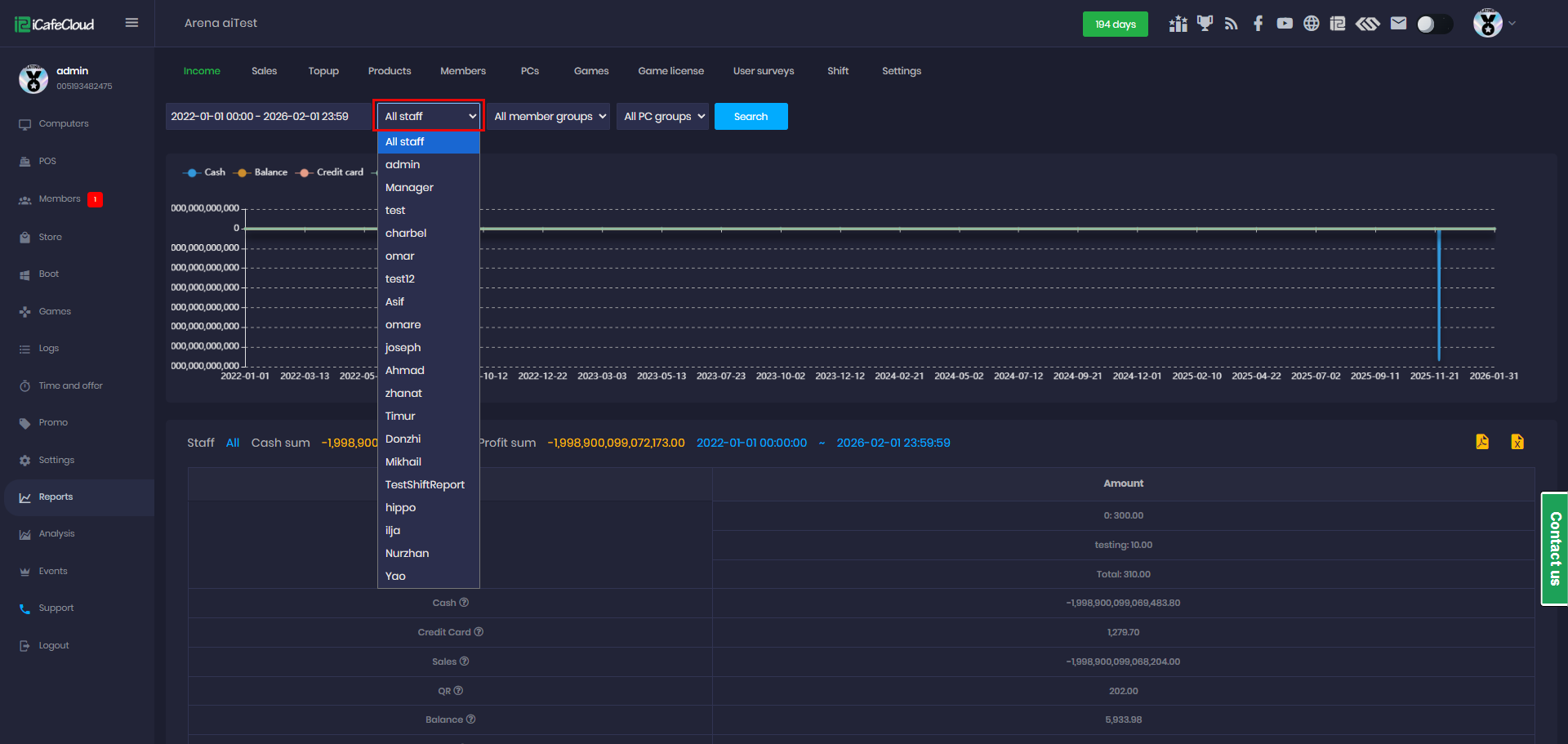1568x744 pixels.
Task: Toggle Cash series in chart legend
Action: click(205, 172)
